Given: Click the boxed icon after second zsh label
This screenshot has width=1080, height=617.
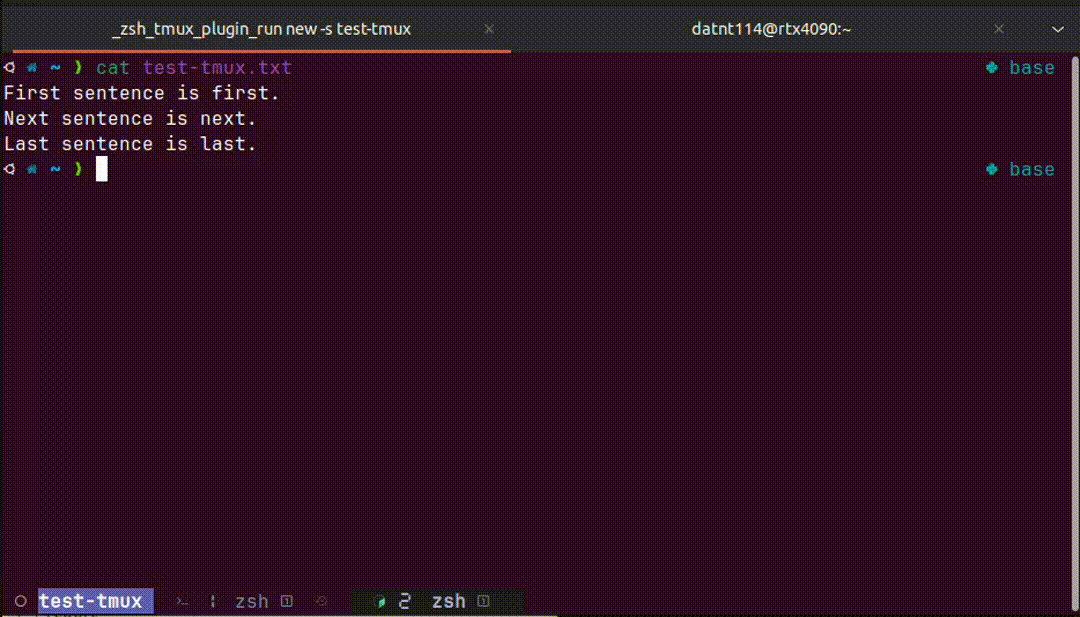Looking at the screenshot, I should pyautogui.click(x=483, y=601).
